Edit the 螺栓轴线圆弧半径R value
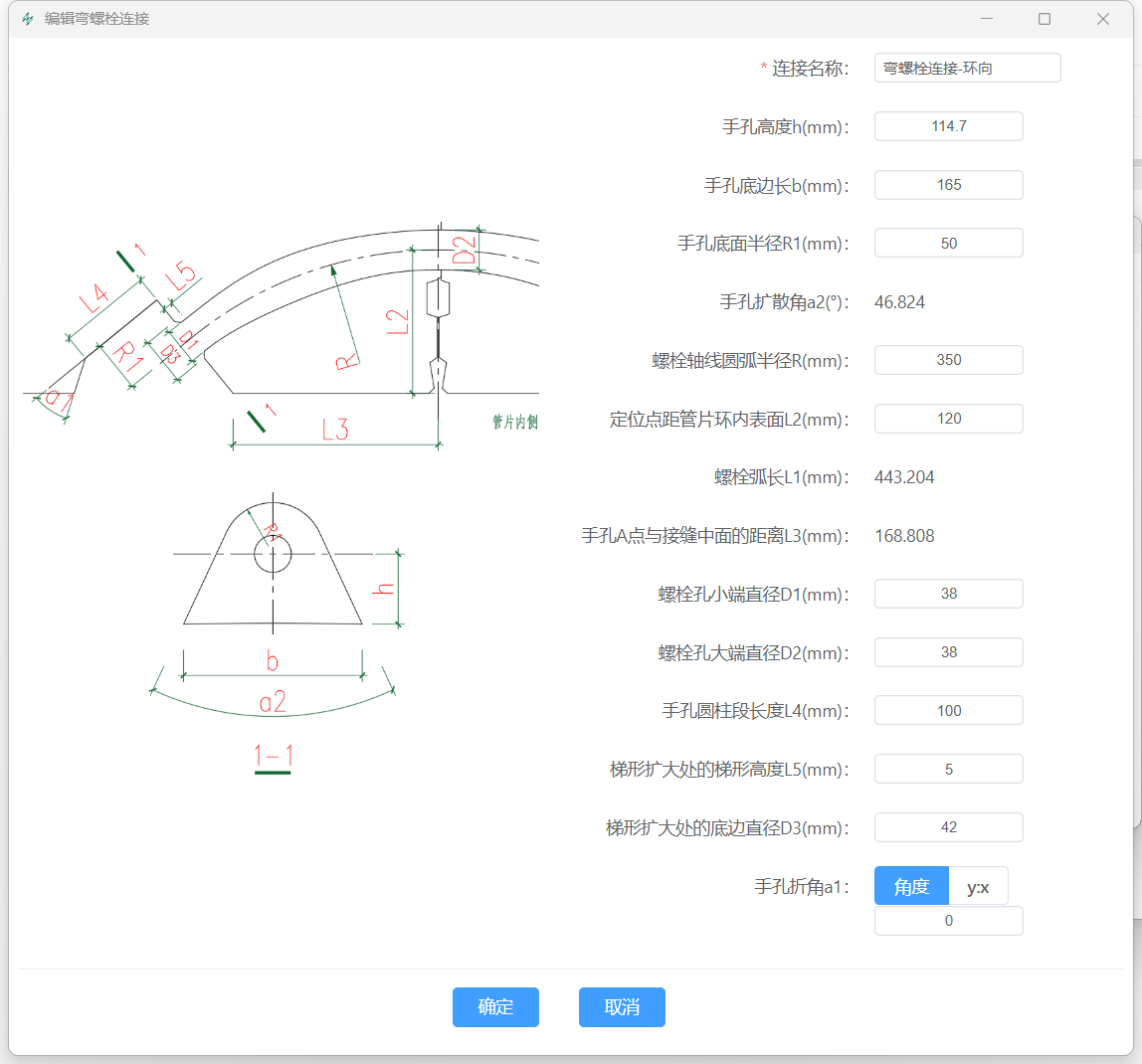Screen dimensions: 1142x1064 (948, 360)
